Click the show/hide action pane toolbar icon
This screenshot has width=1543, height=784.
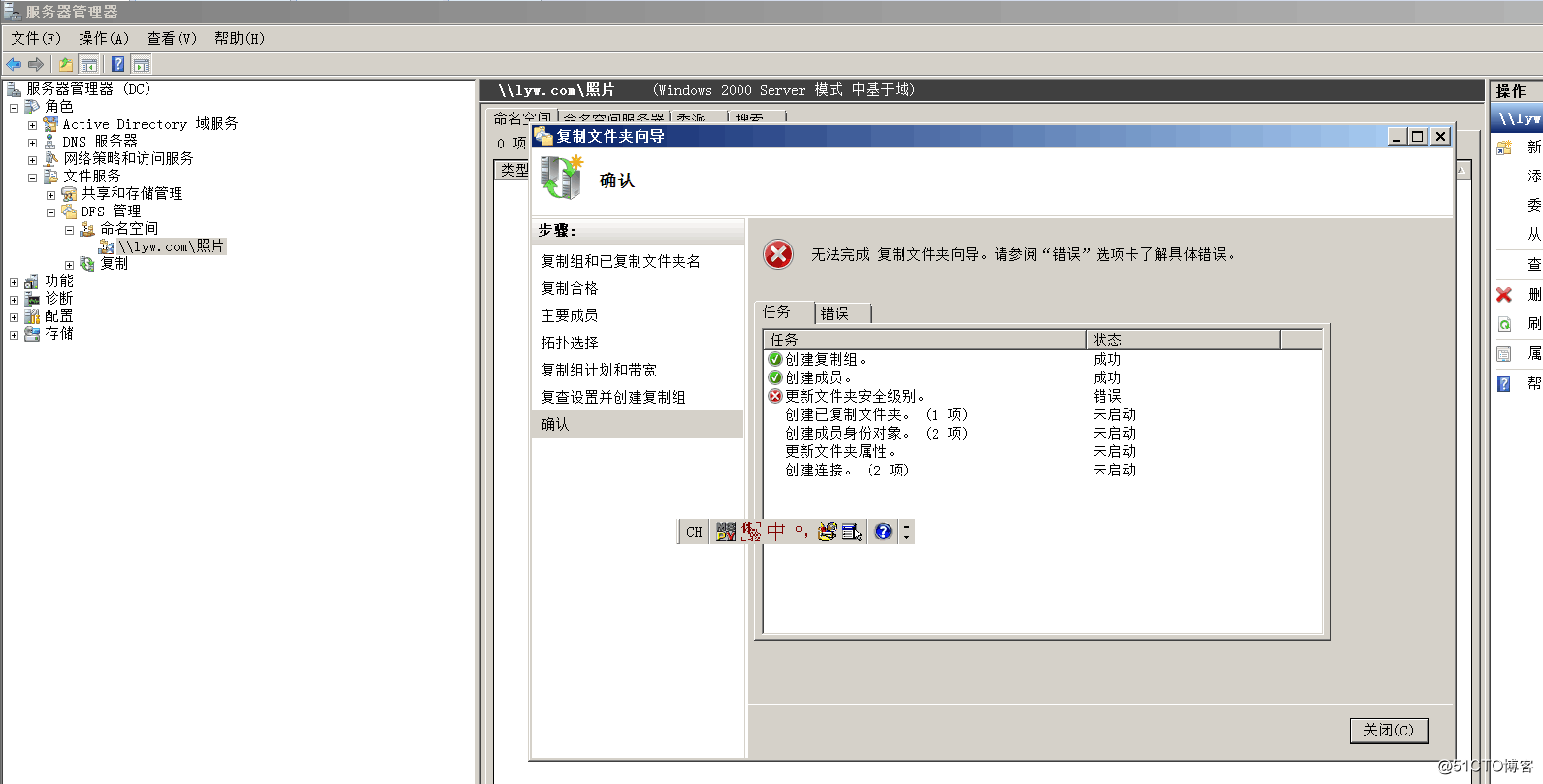point(142,65)
